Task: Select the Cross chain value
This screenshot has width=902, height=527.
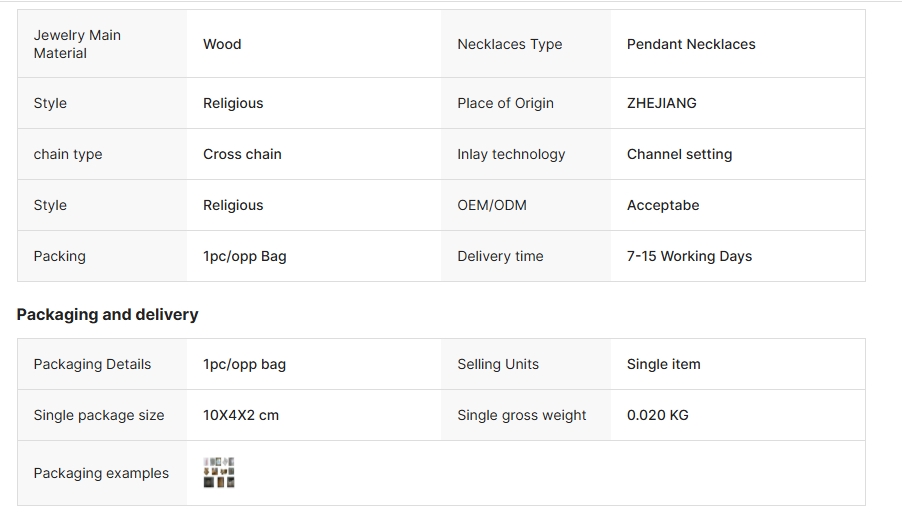Action: click(x=242, y=154)
